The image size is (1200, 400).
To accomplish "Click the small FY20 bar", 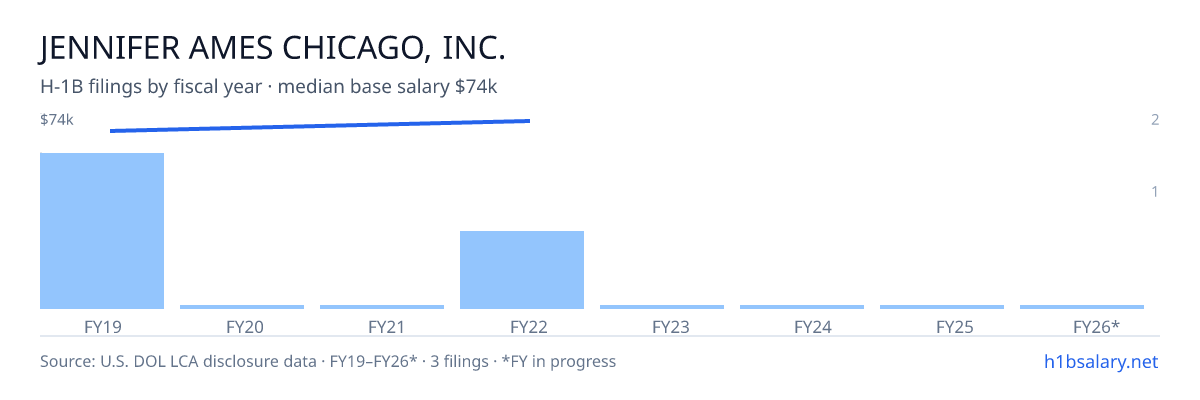I will pyautogui.click(x=242, y=307).
